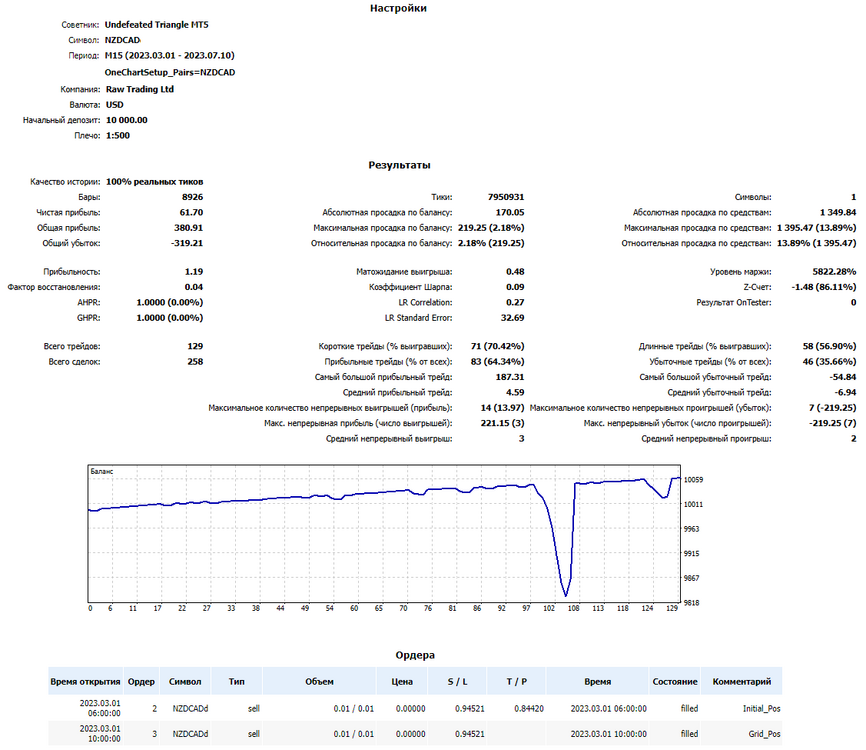Click the 9818 tick on balance axis
The image size is (866, 750).
pyautogui.click(x=691, y=603)
